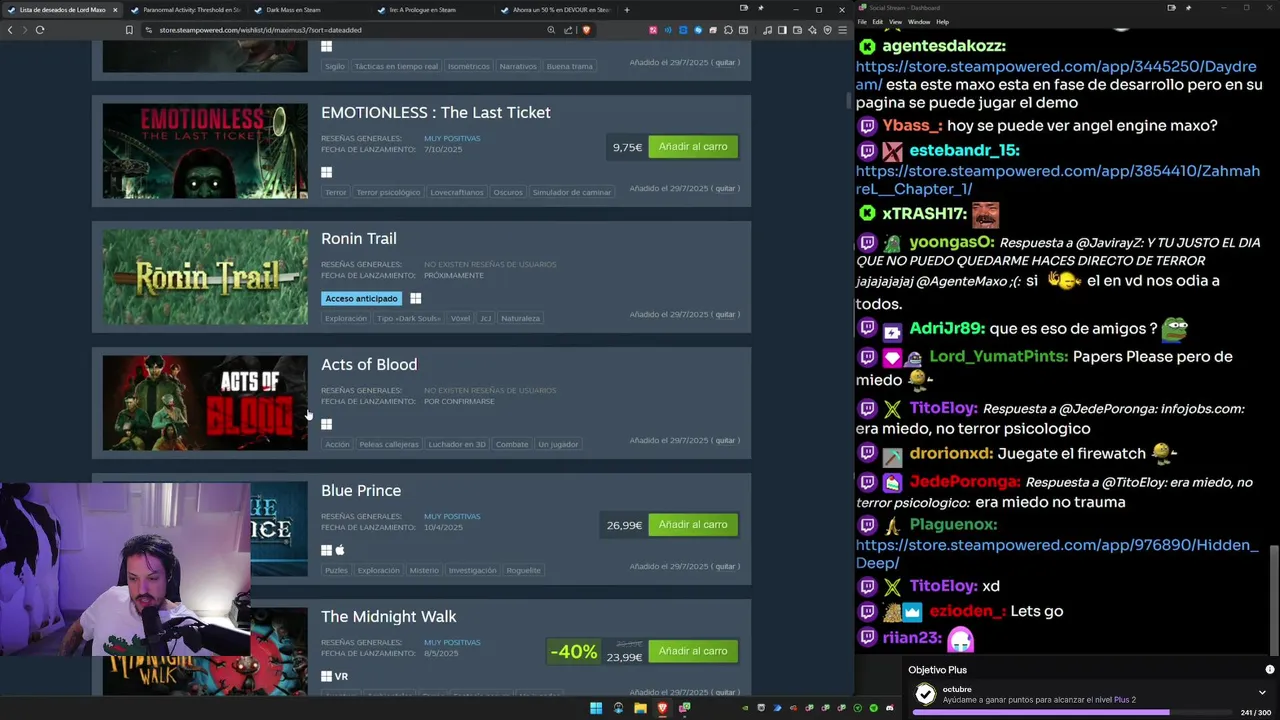Select Tipo «Dark Souls» tag on Ronin Trail
Image resolution: width=1280 pixels, height=720 pixels.
[408, 318]
